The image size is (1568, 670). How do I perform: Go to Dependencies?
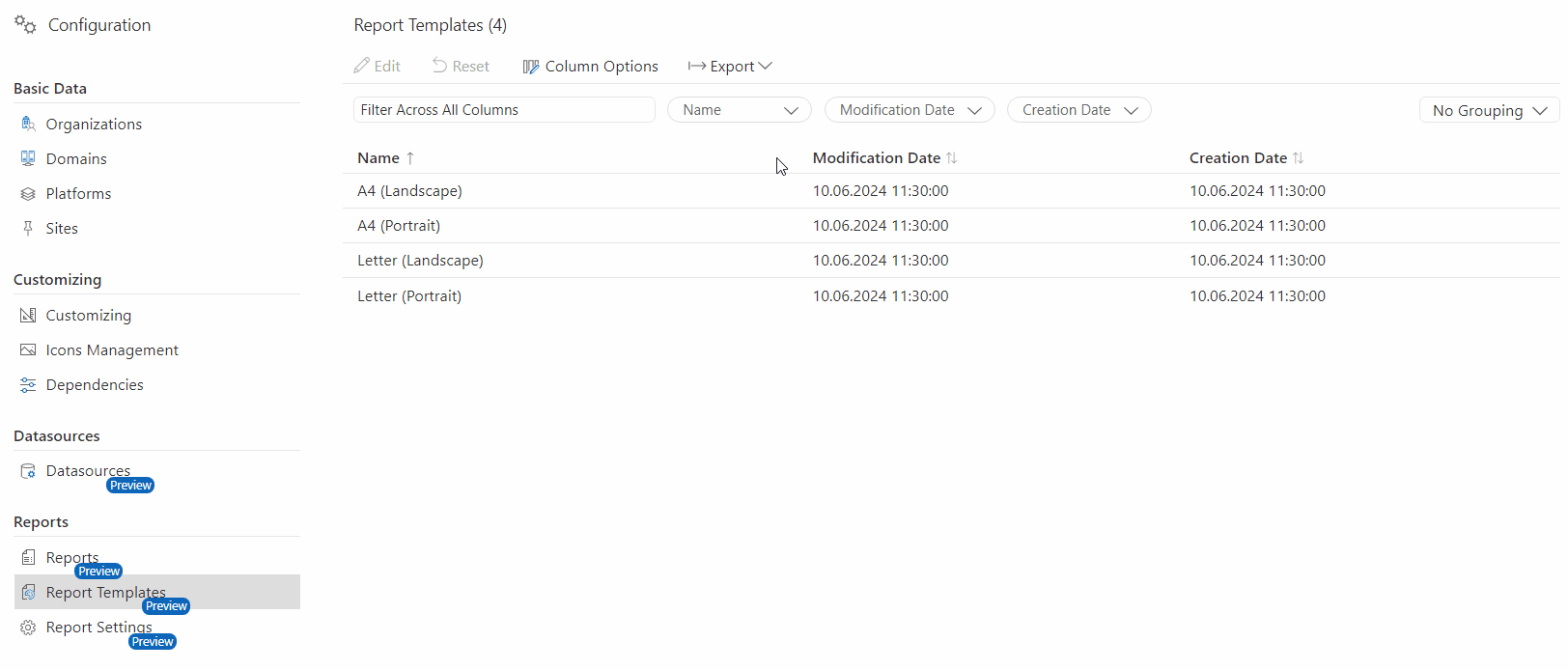point(95,384)
